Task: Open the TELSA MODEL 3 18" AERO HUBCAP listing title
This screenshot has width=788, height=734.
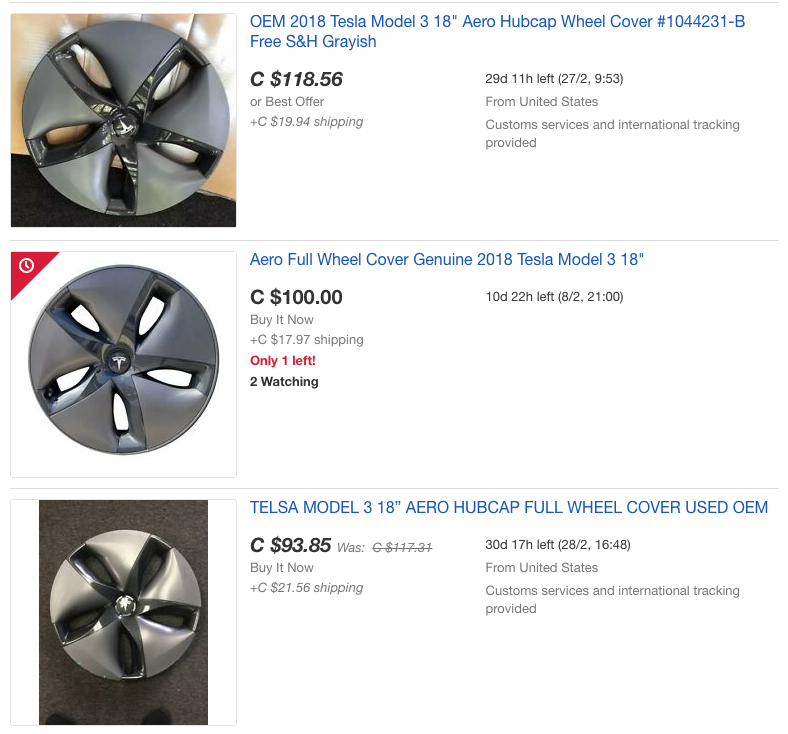Action: coord(508,508)
